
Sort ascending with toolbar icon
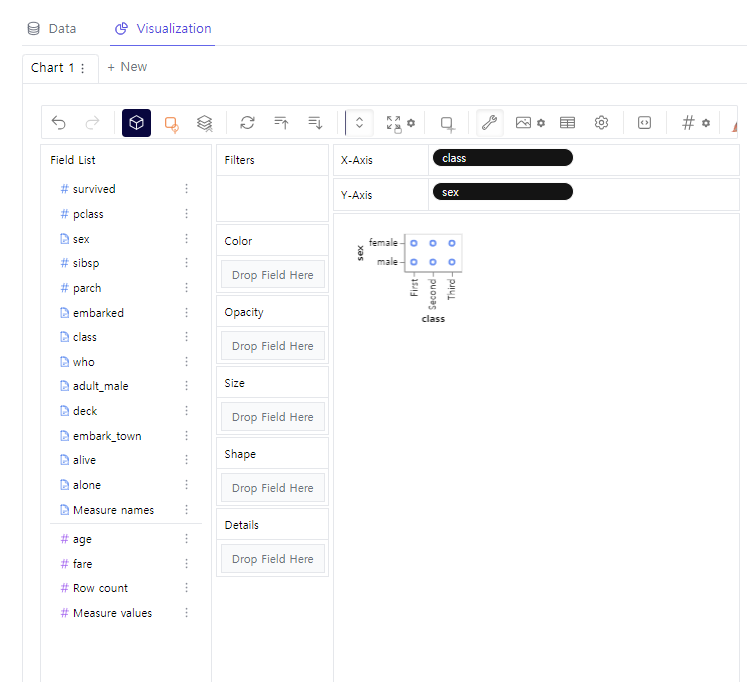point(281,123)
